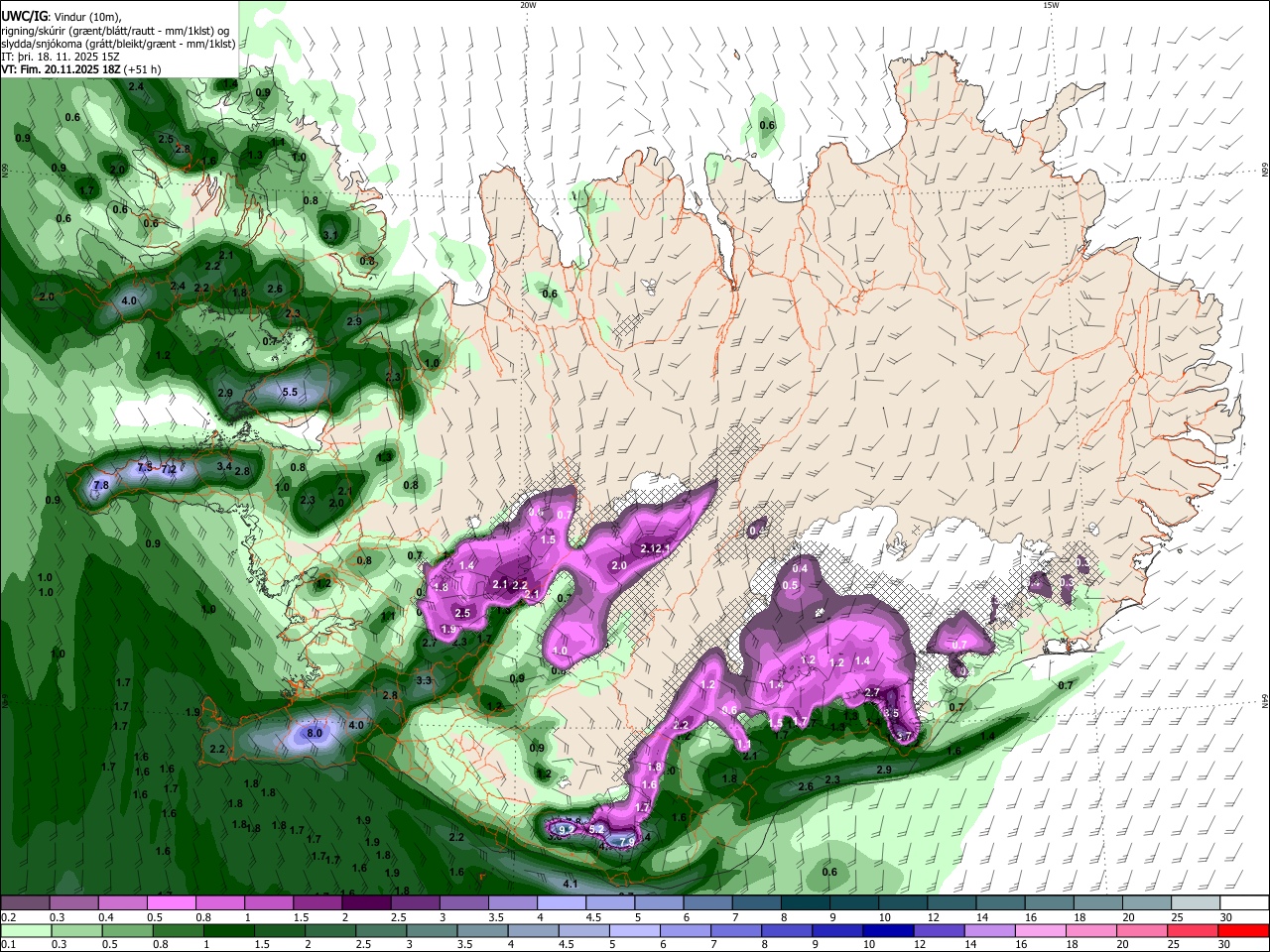Select the lilac 14 swatch in bottom row
1270x952 pixels.
989,930
